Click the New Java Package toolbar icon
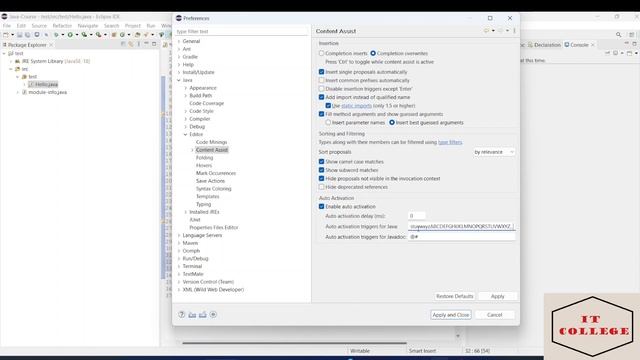Viewport: 640px width, 360px height. pyautogui.click(x=114, y=35)
